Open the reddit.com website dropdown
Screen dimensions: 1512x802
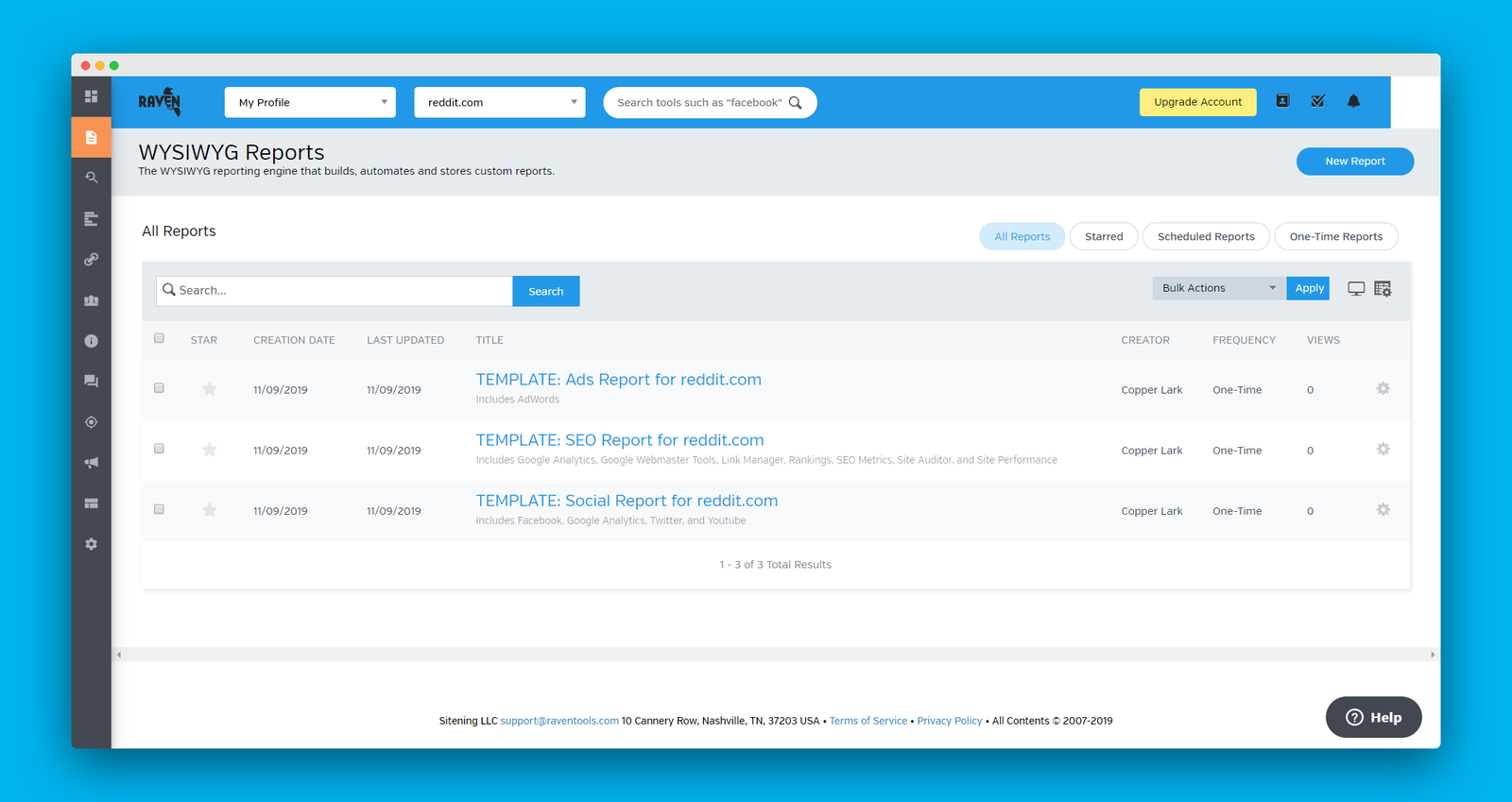tap(500, 102)
